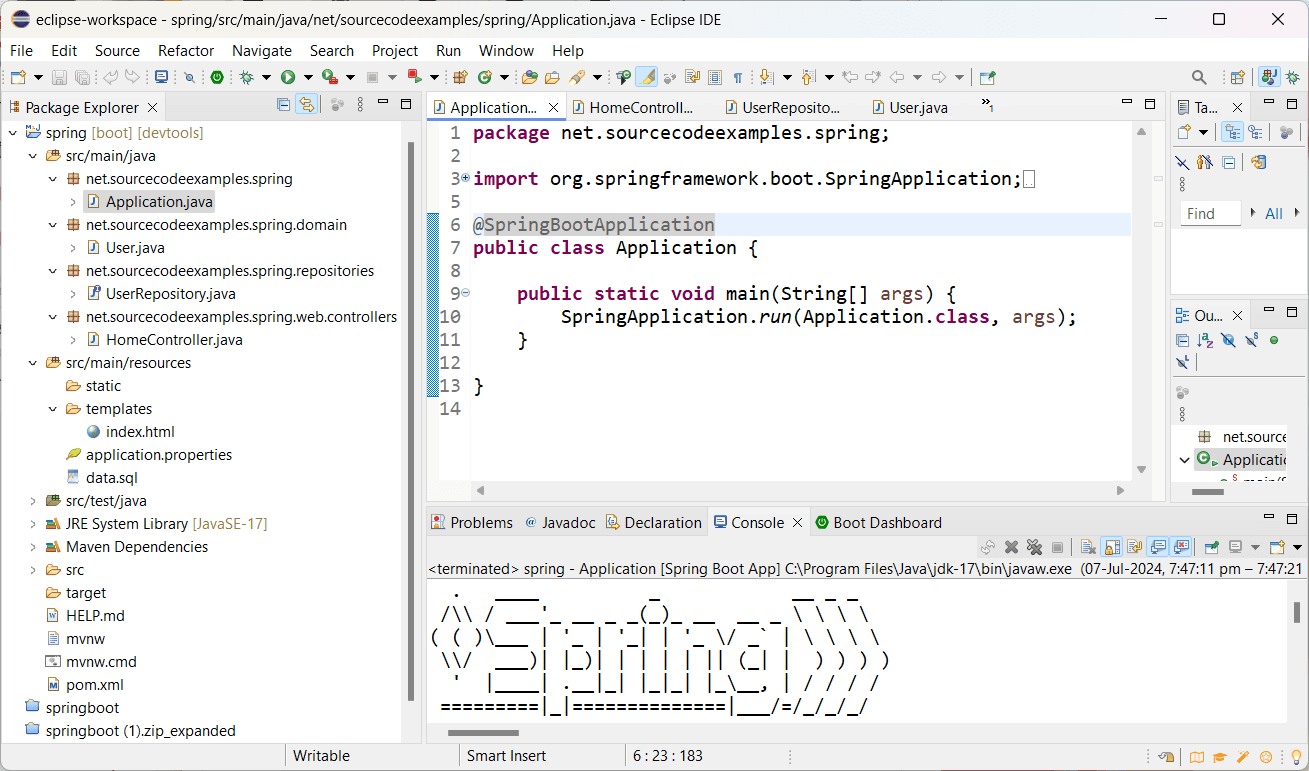The height and width of the screenshot is (771, 1309).
Task: Click the Open Type toolbar icon
Action: click(530, 77)
